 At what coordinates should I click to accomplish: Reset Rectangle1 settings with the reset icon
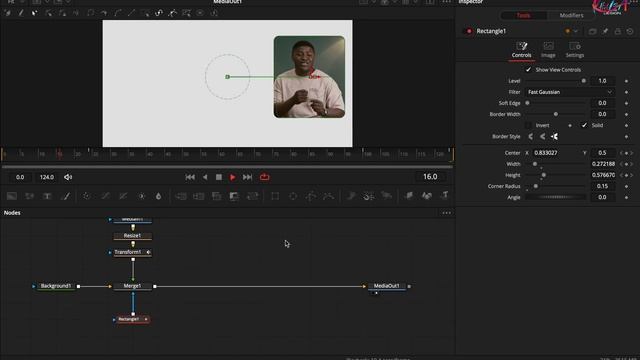click(630, 31)
